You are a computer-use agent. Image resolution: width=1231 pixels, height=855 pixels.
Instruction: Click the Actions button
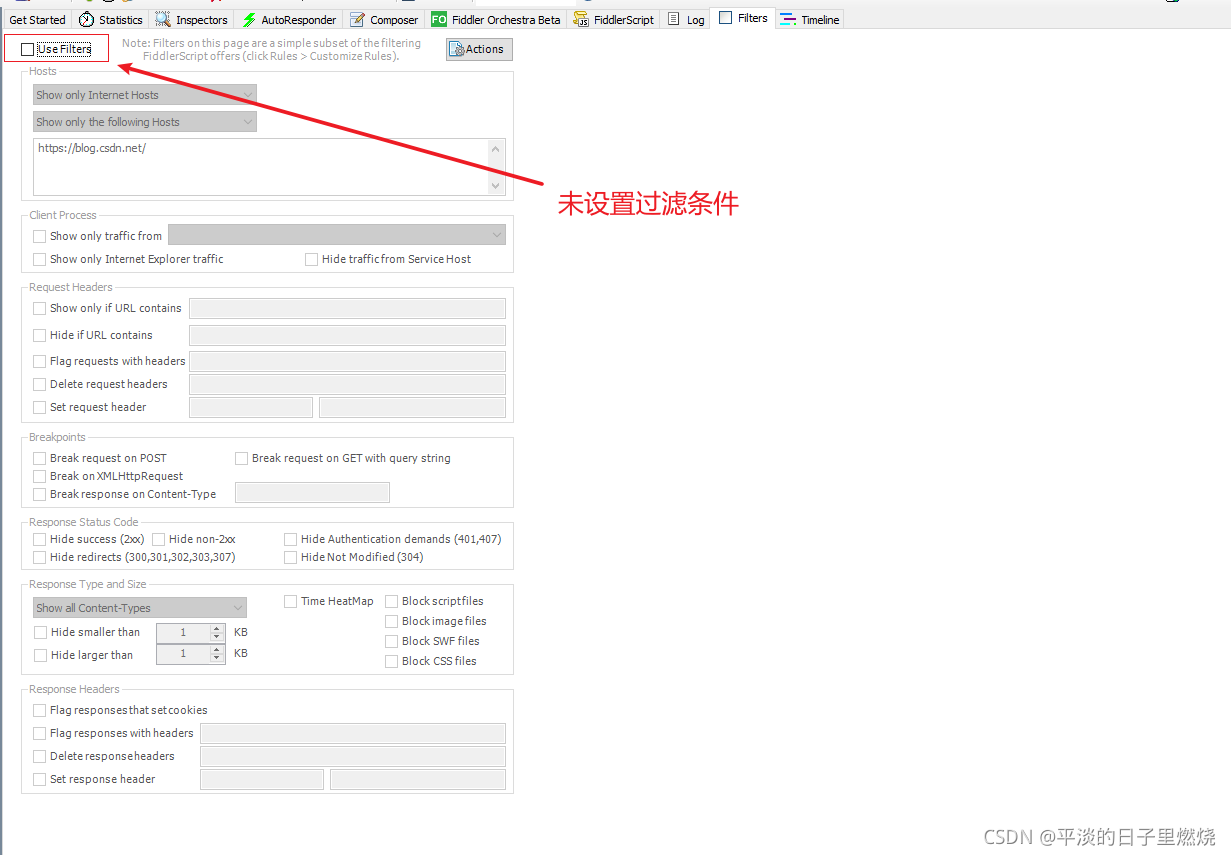(x=479, y=49)
